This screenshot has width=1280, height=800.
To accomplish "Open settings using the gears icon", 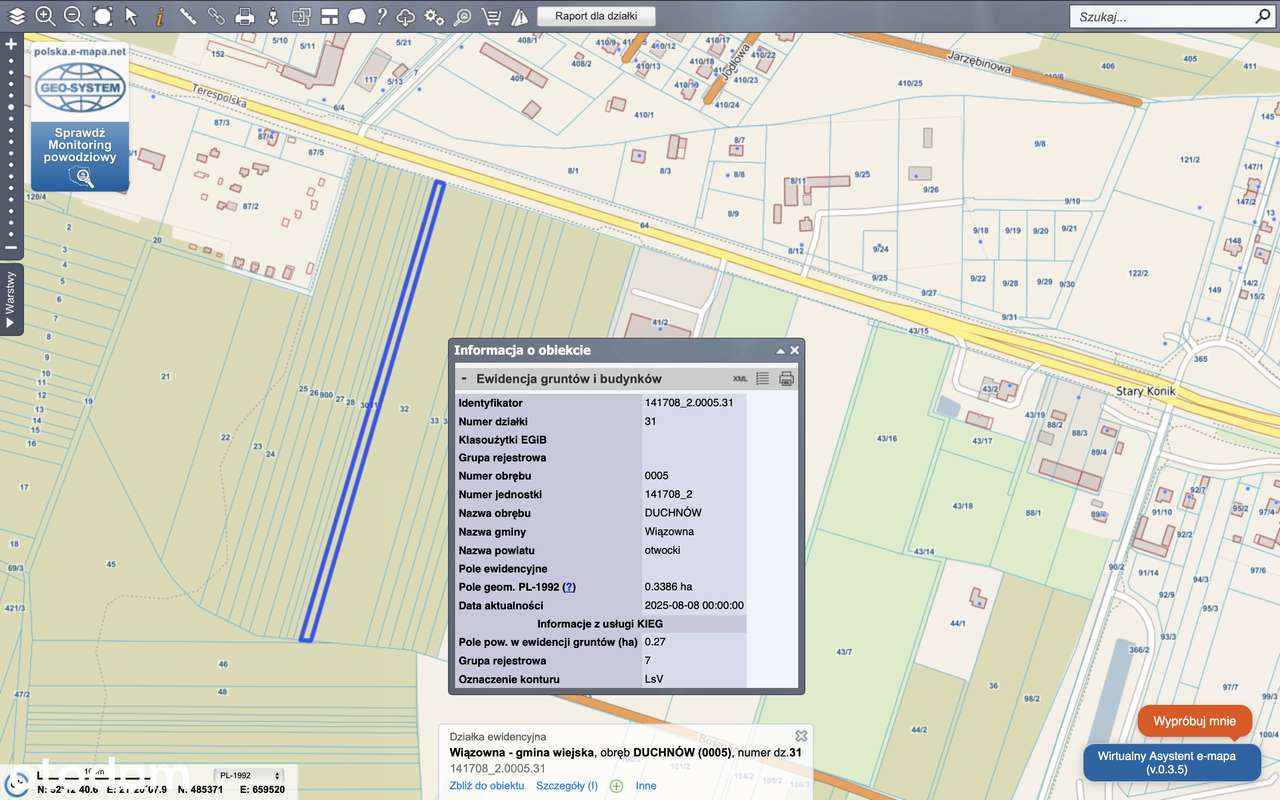I will pyautogui.click(x=432, y=16).
